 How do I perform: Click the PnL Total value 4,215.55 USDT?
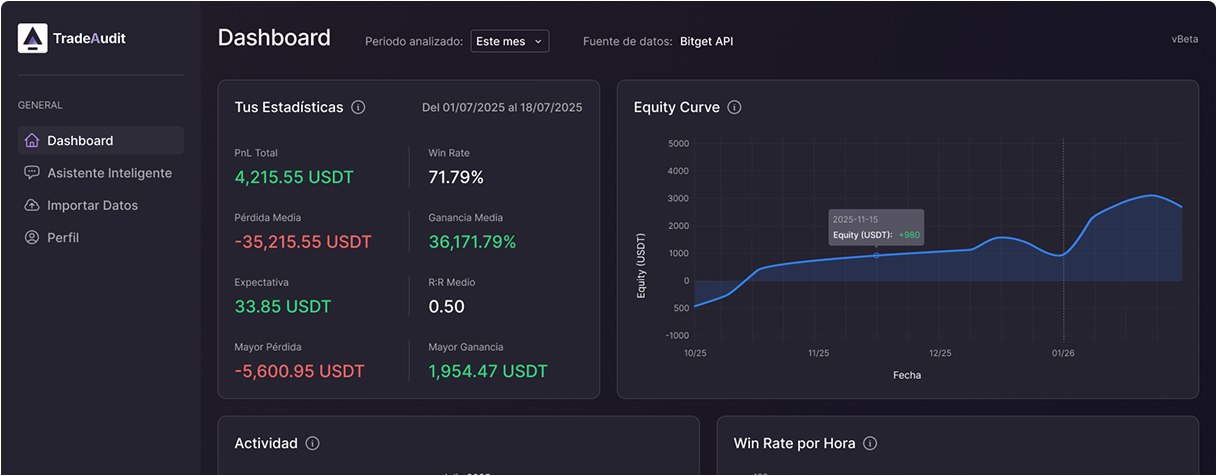click(294, 177)
